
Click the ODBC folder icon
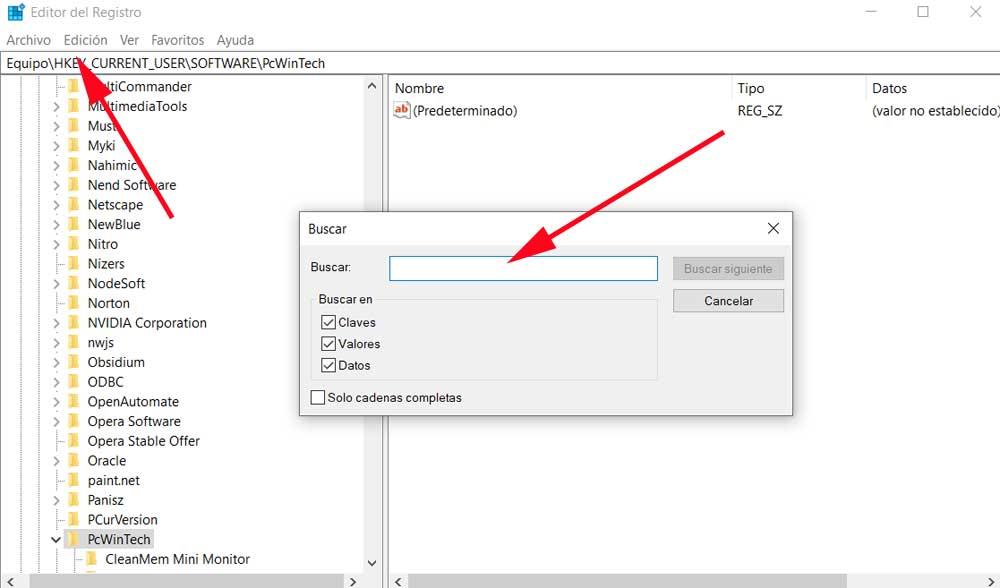click(x=74, y=382)
